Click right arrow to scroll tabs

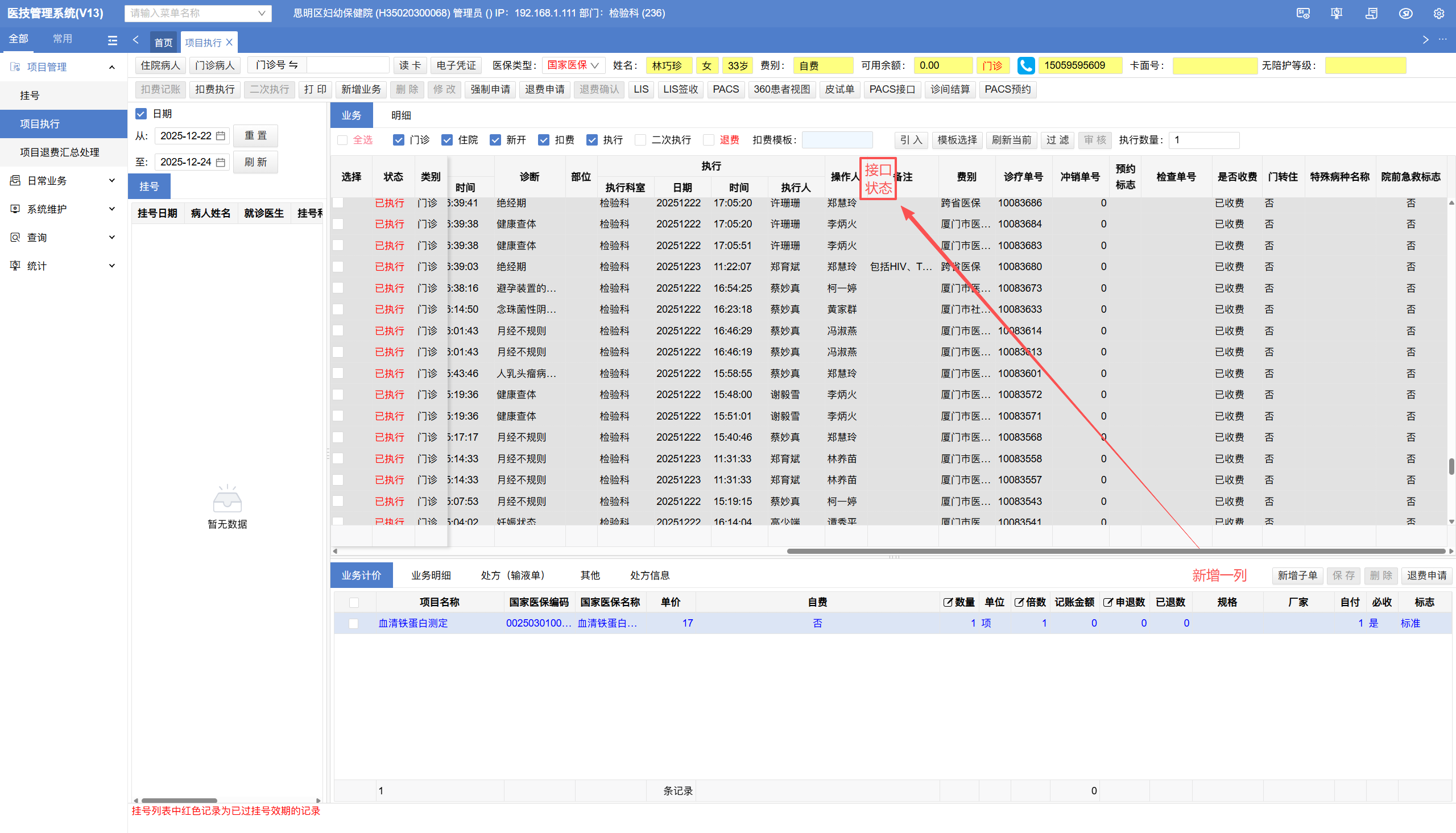(x=1425, y=40)
